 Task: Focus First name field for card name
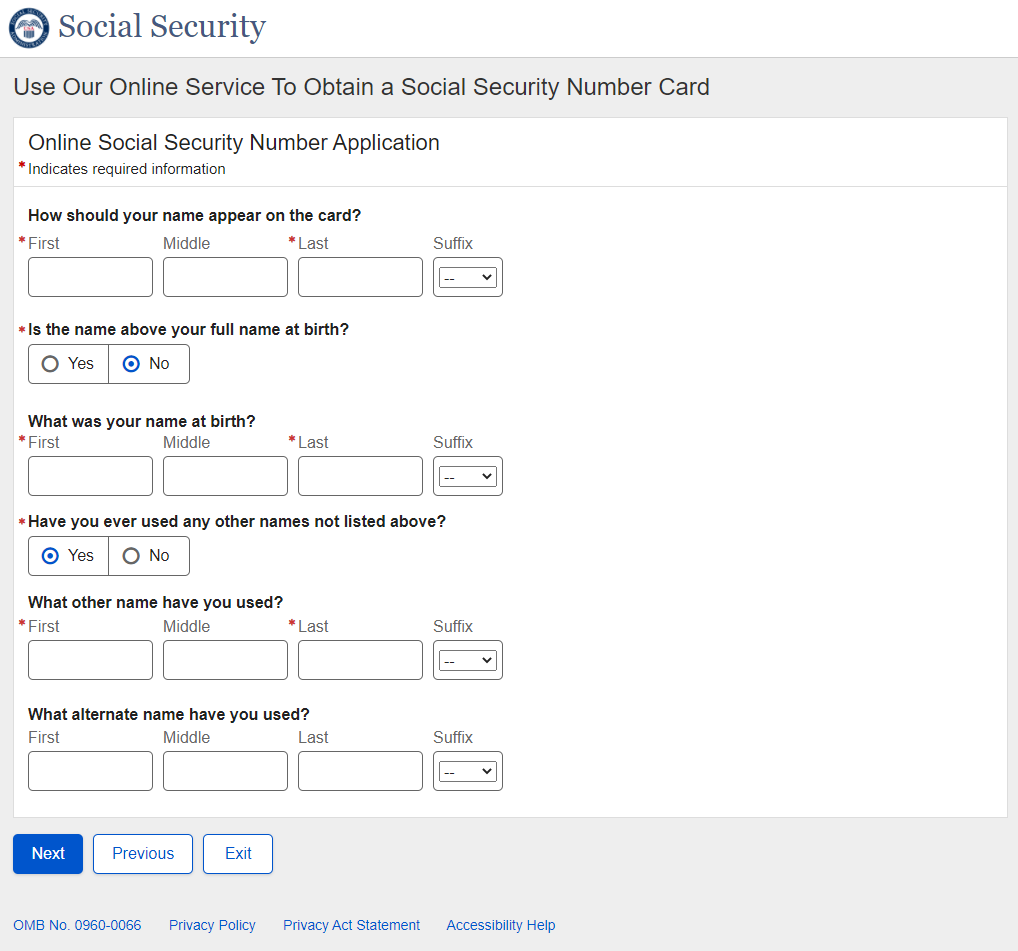click(90, 277)
